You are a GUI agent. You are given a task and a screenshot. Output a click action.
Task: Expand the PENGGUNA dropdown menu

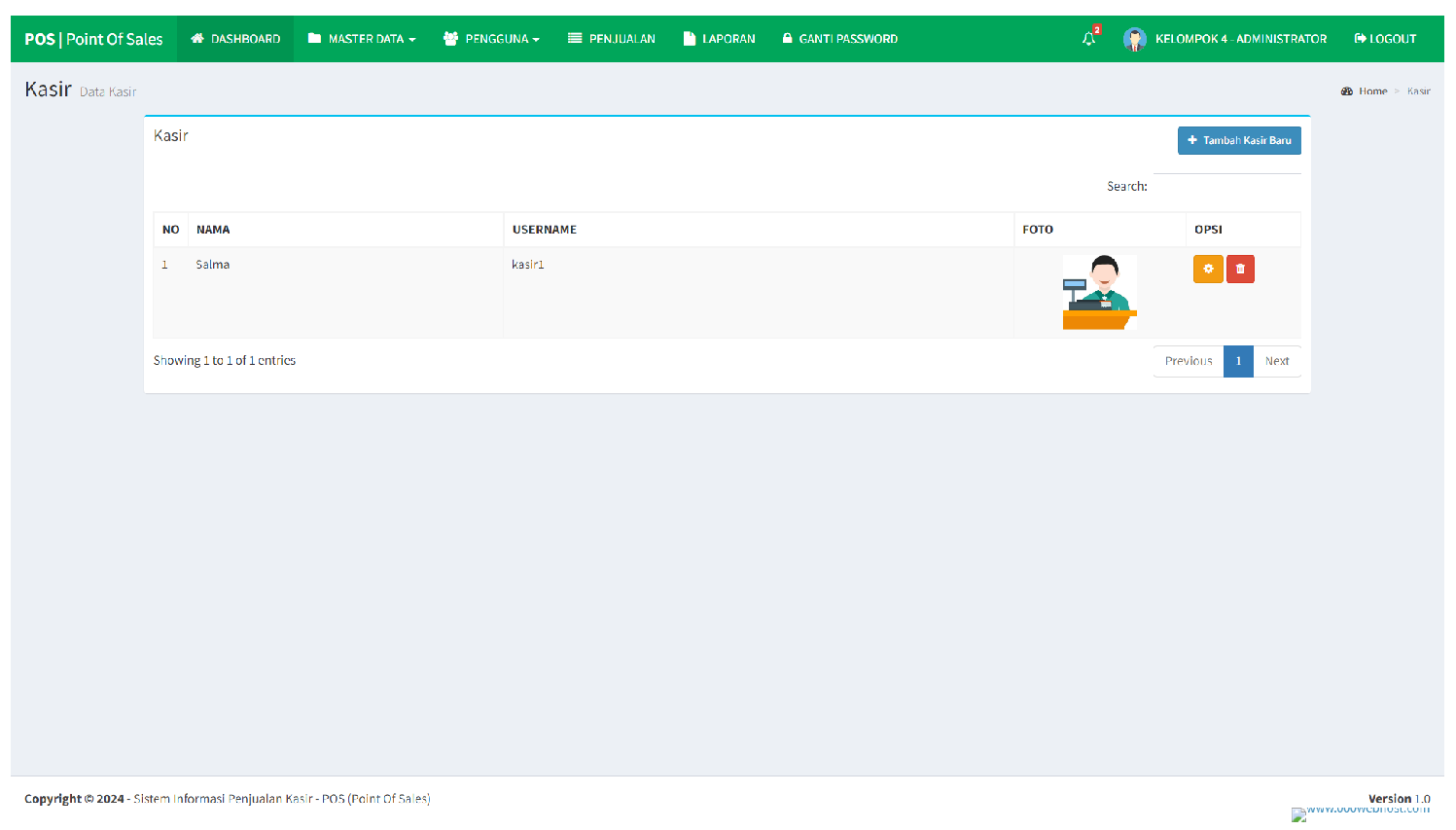(492, 38)
